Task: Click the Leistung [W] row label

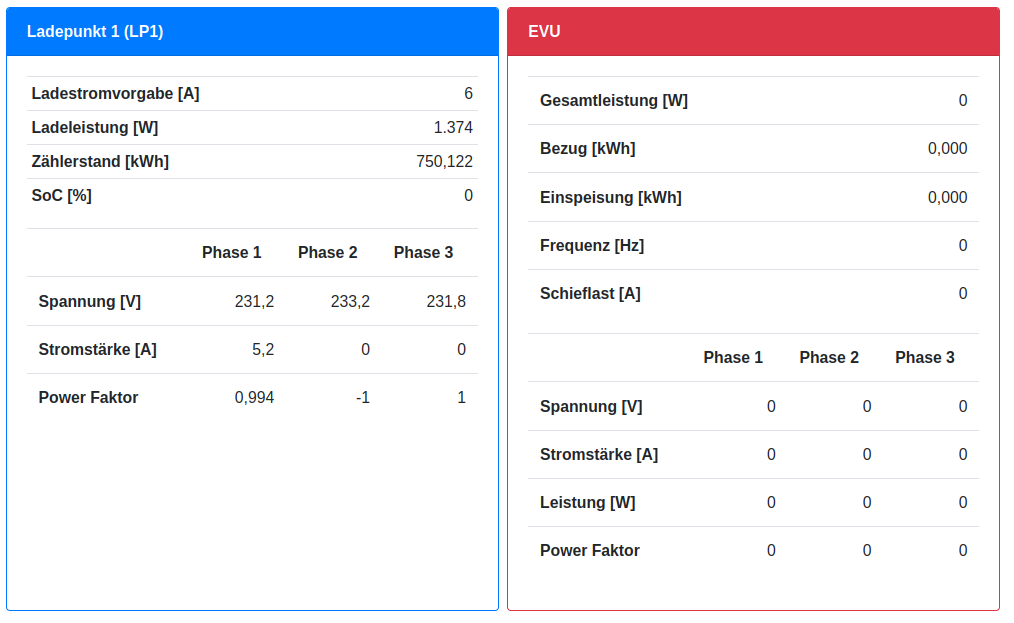Action: pos(587,503)
